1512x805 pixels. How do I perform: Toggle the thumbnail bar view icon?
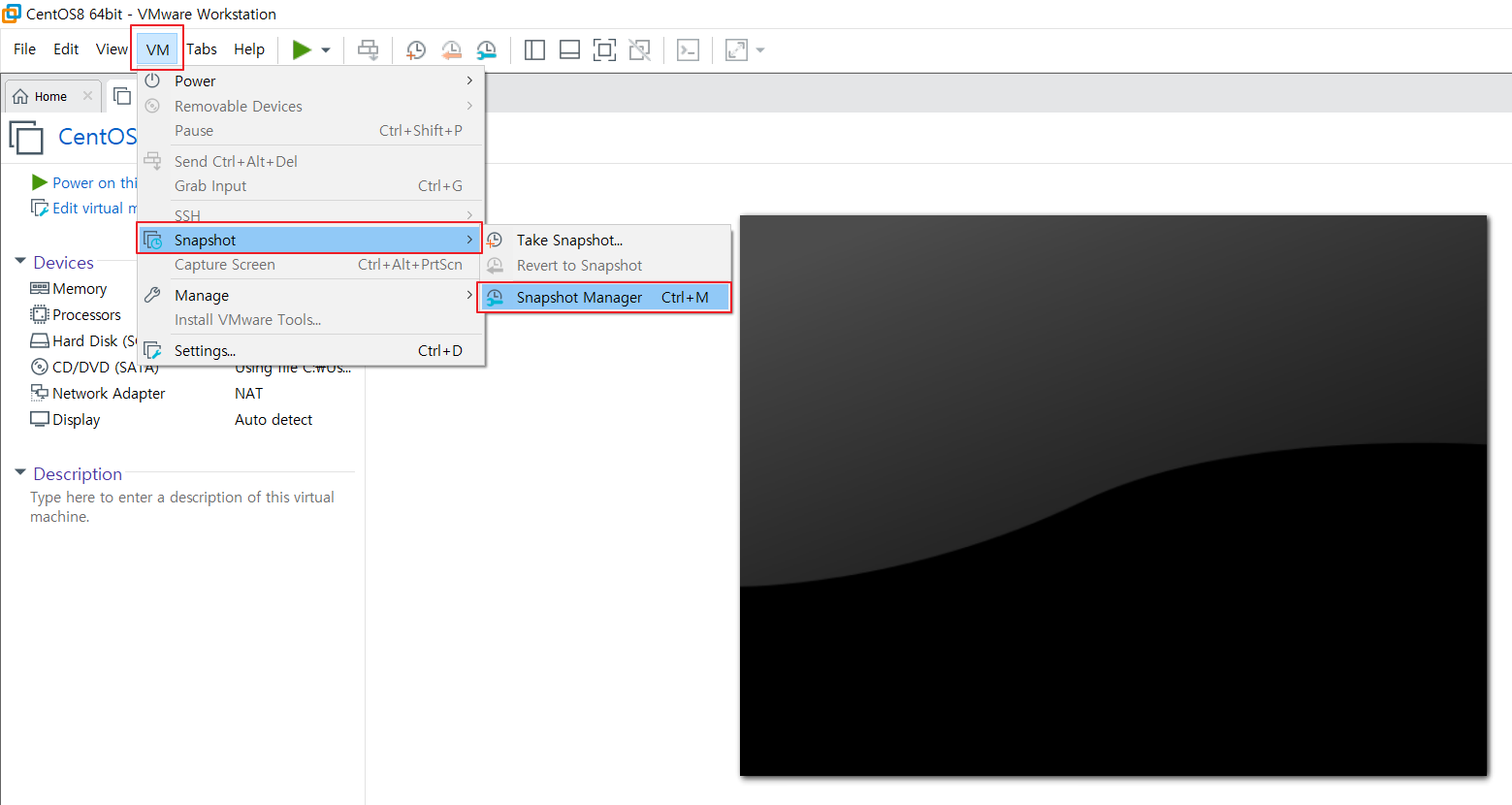(570, 50)
